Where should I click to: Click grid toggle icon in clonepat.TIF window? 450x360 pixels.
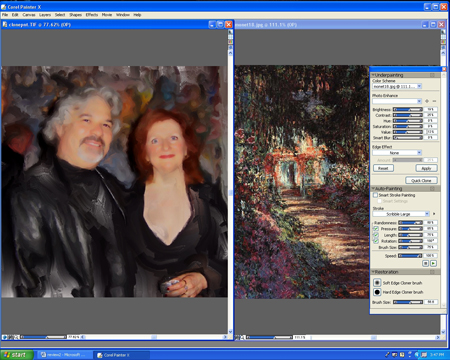[230, 37]
